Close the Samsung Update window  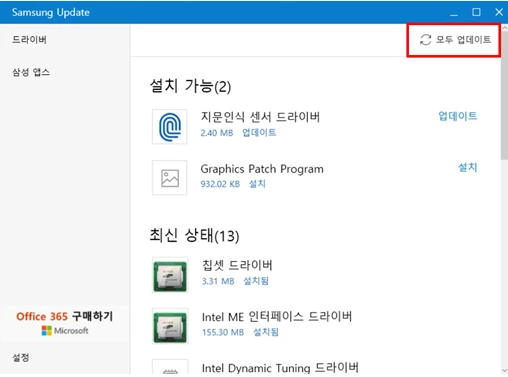coord(499,12)
